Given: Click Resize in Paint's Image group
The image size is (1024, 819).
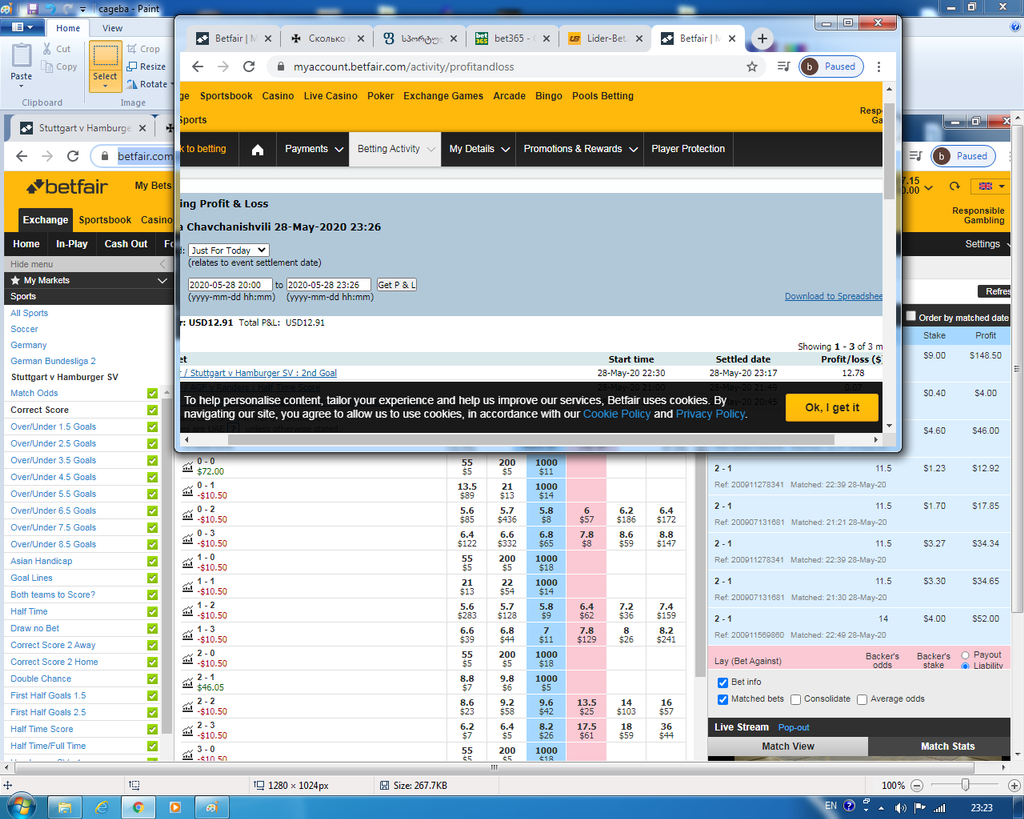Looking at the screenshot, I should click(x=146, y=67).
